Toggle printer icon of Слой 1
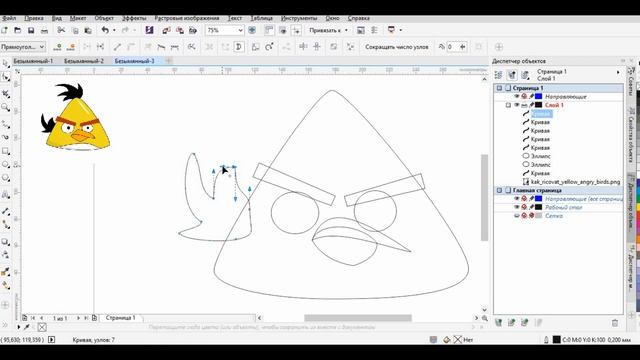 pyautogui.click(x=524, y=105)
